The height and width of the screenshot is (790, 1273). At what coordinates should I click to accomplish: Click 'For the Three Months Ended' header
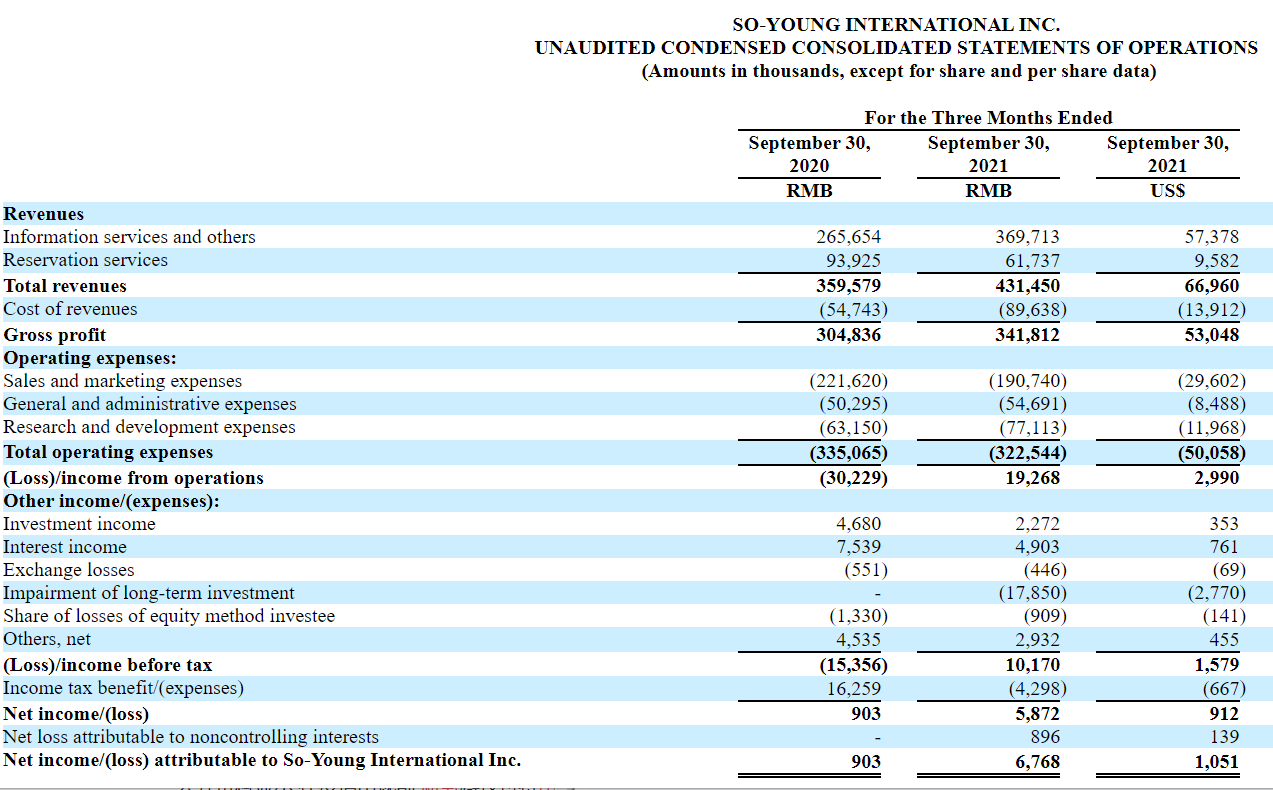(x=988, y=118)
